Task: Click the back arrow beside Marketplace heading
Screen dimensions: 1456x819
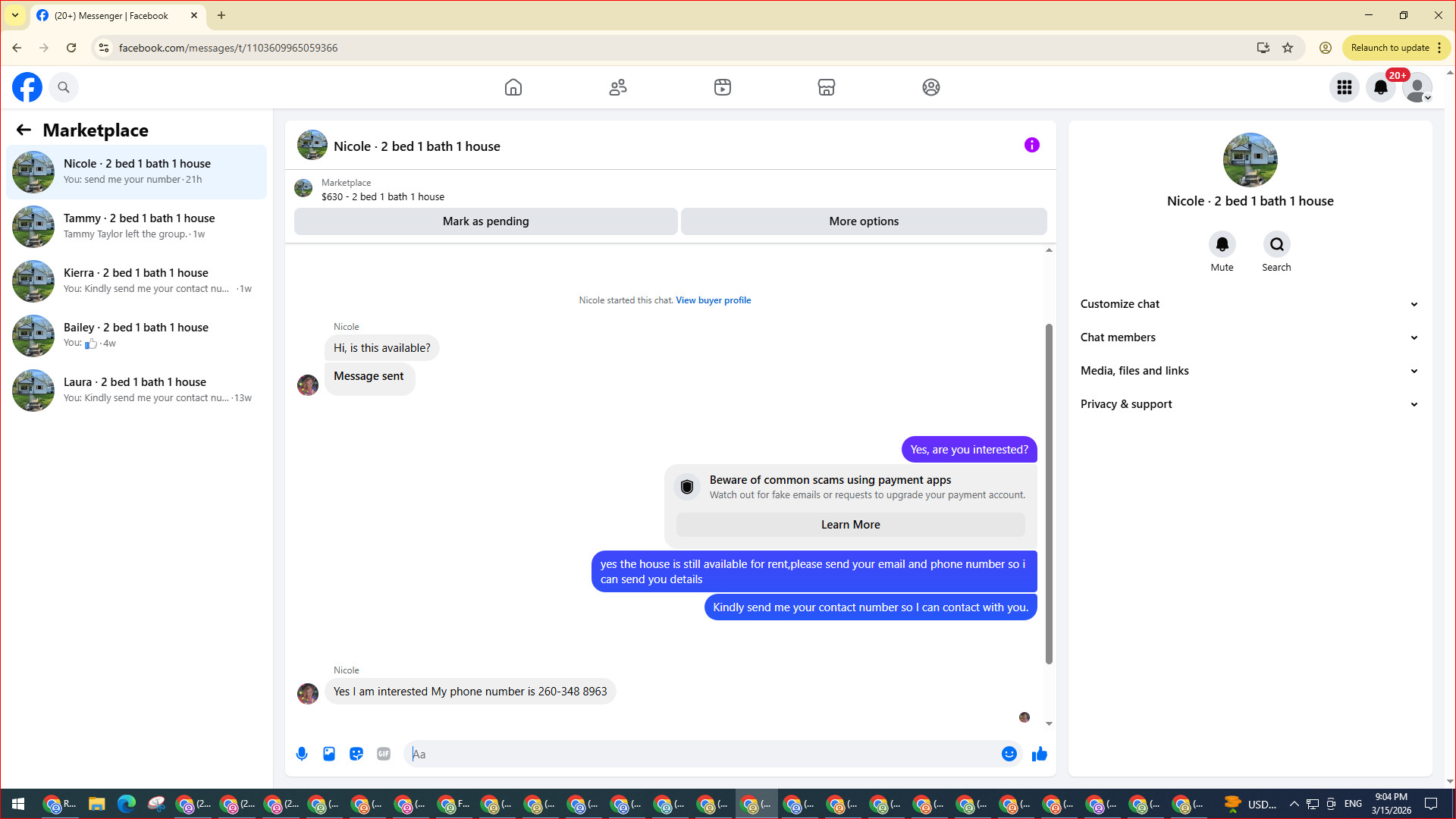Action: [x=24, y=130]
